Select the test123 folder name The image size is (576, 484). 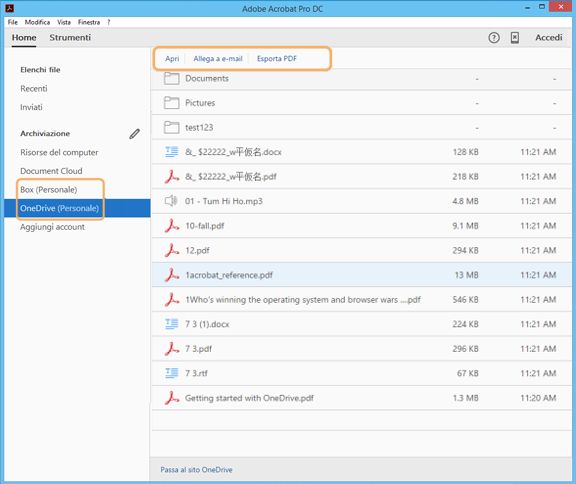click(199, 127)
